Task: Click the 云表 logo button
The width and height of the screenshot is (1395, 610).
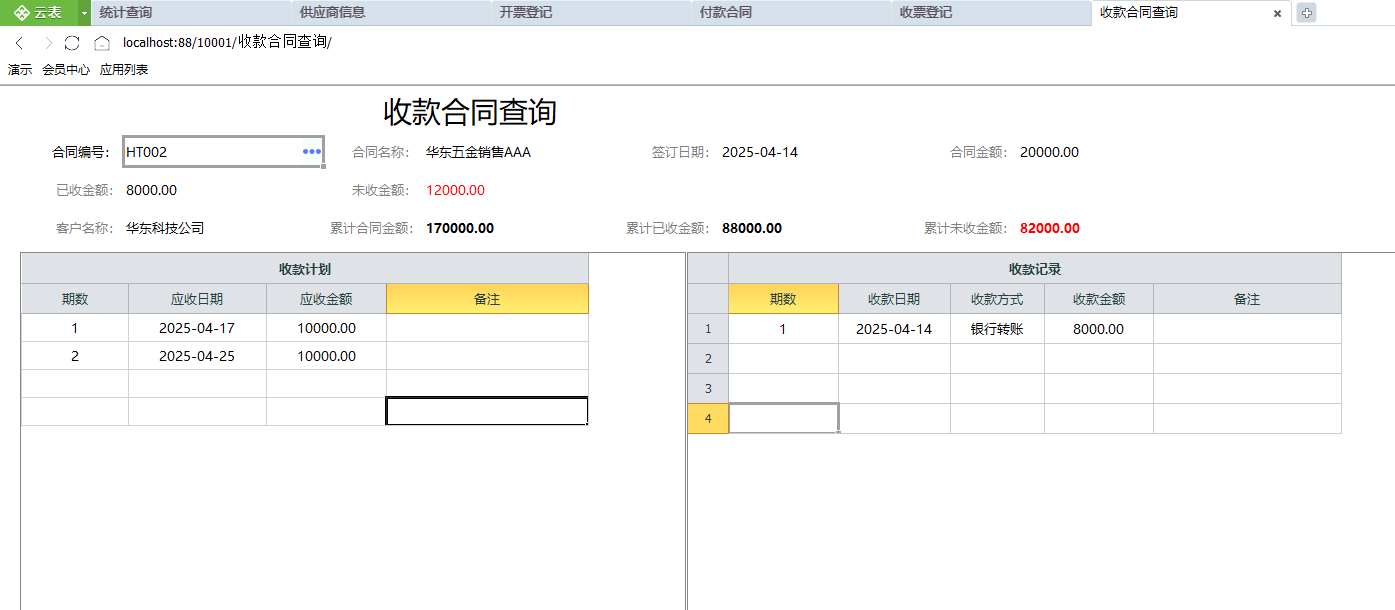Action: tap(38, 13)
